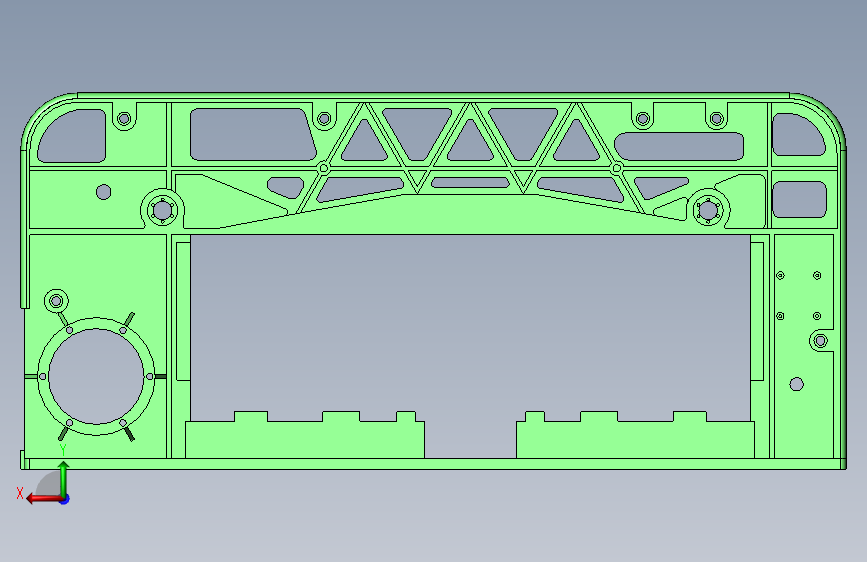Select the screw boss above the large circular flange
This screenshot has height=562, width=867.
coord(56,301)
